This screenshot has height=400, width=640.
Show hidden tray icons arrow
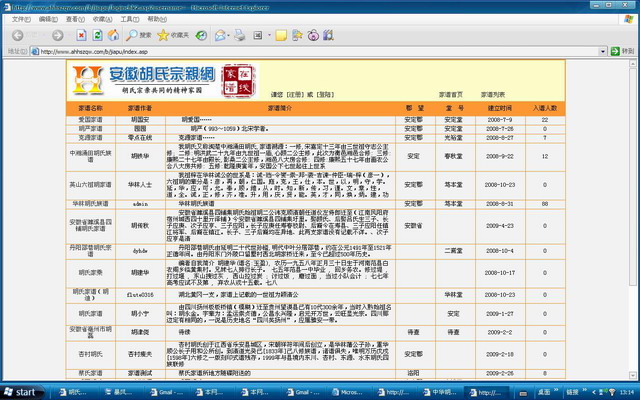click(594, 392)
